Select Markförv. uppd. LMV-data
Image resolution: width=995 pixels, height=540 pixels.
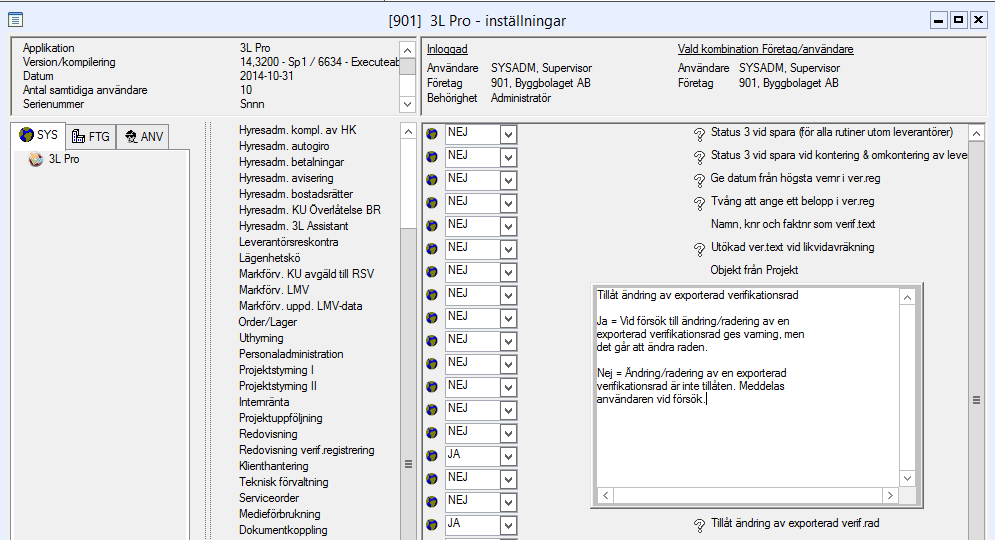301,306
